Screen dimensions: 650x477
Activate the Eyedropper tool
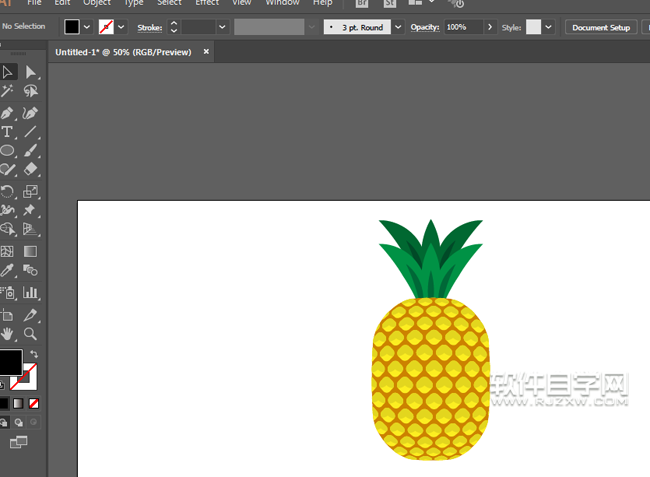(x=7, y=271)
